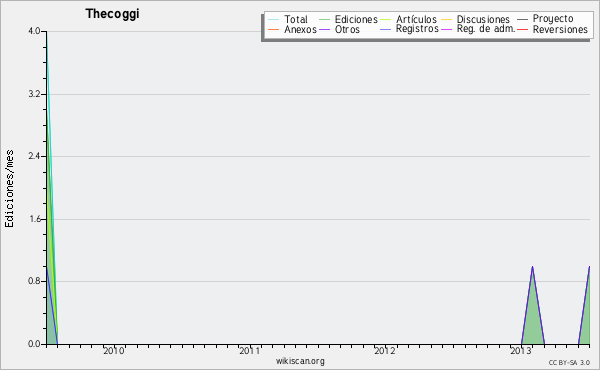This screenshot has width=600, height=370.
Task: Click the Thecoggi chart title
Action: point(112,14)
